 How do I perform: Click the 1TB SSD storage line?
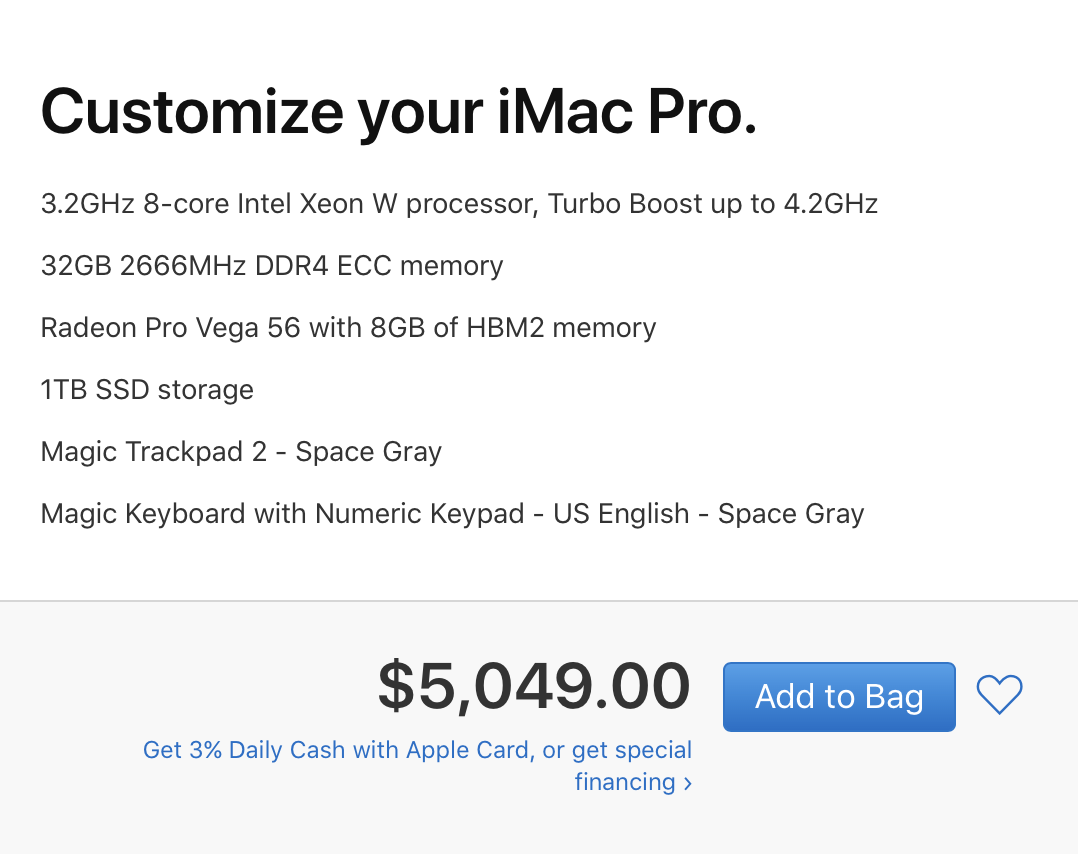tap(147, 390)
